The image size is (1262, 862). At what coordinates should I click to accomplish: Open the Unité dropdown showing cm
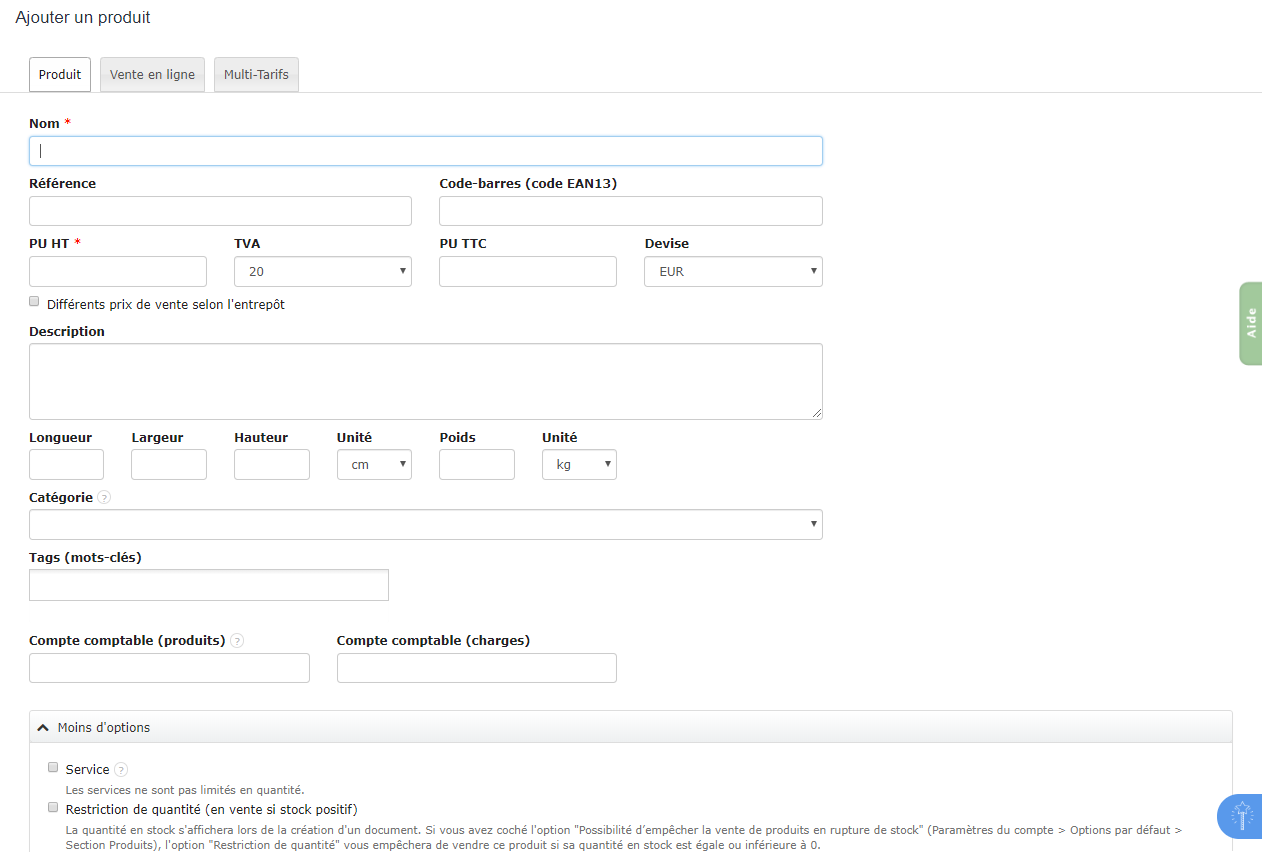(x=374, y=464)
